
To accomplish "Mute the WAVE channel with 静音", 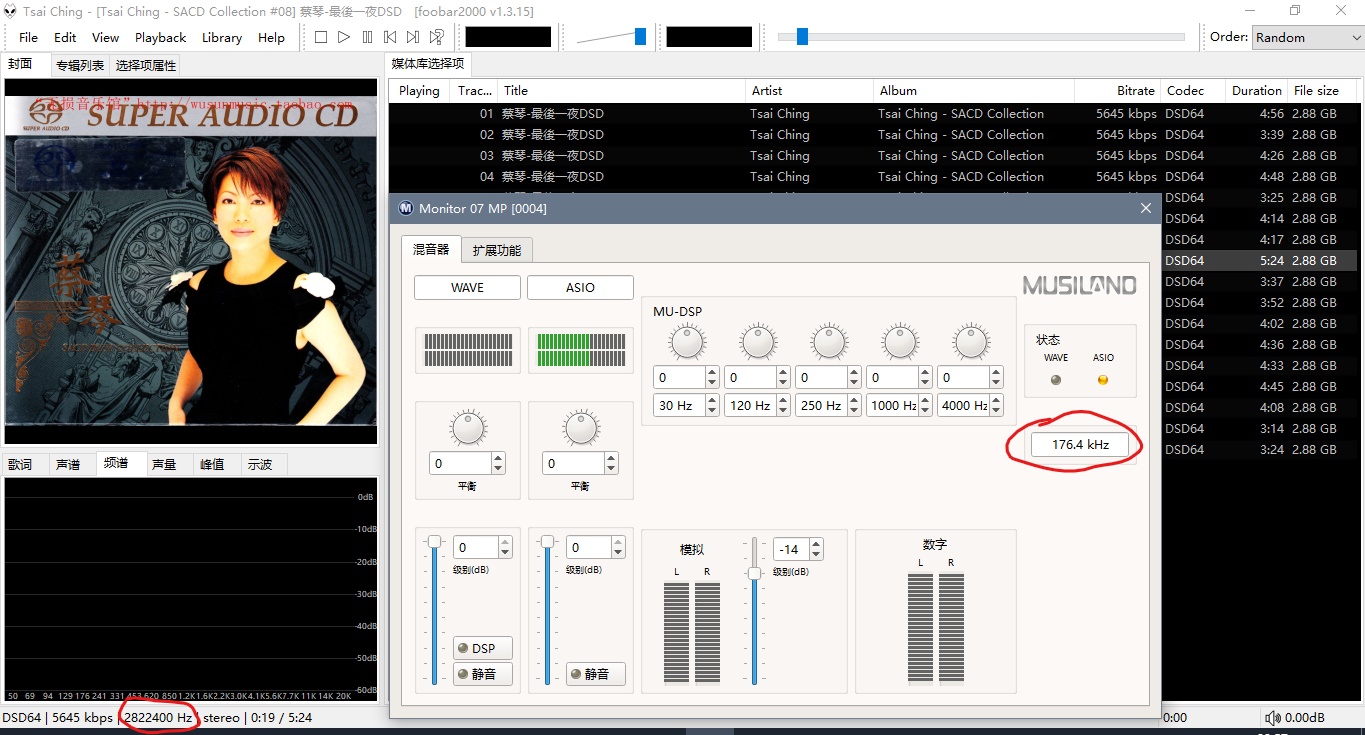I will point(483,674).
